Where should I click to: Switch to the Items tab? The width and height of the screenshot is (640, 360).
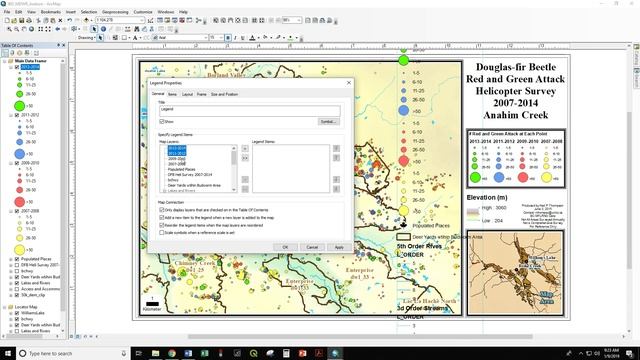click(x=173, y=94)
